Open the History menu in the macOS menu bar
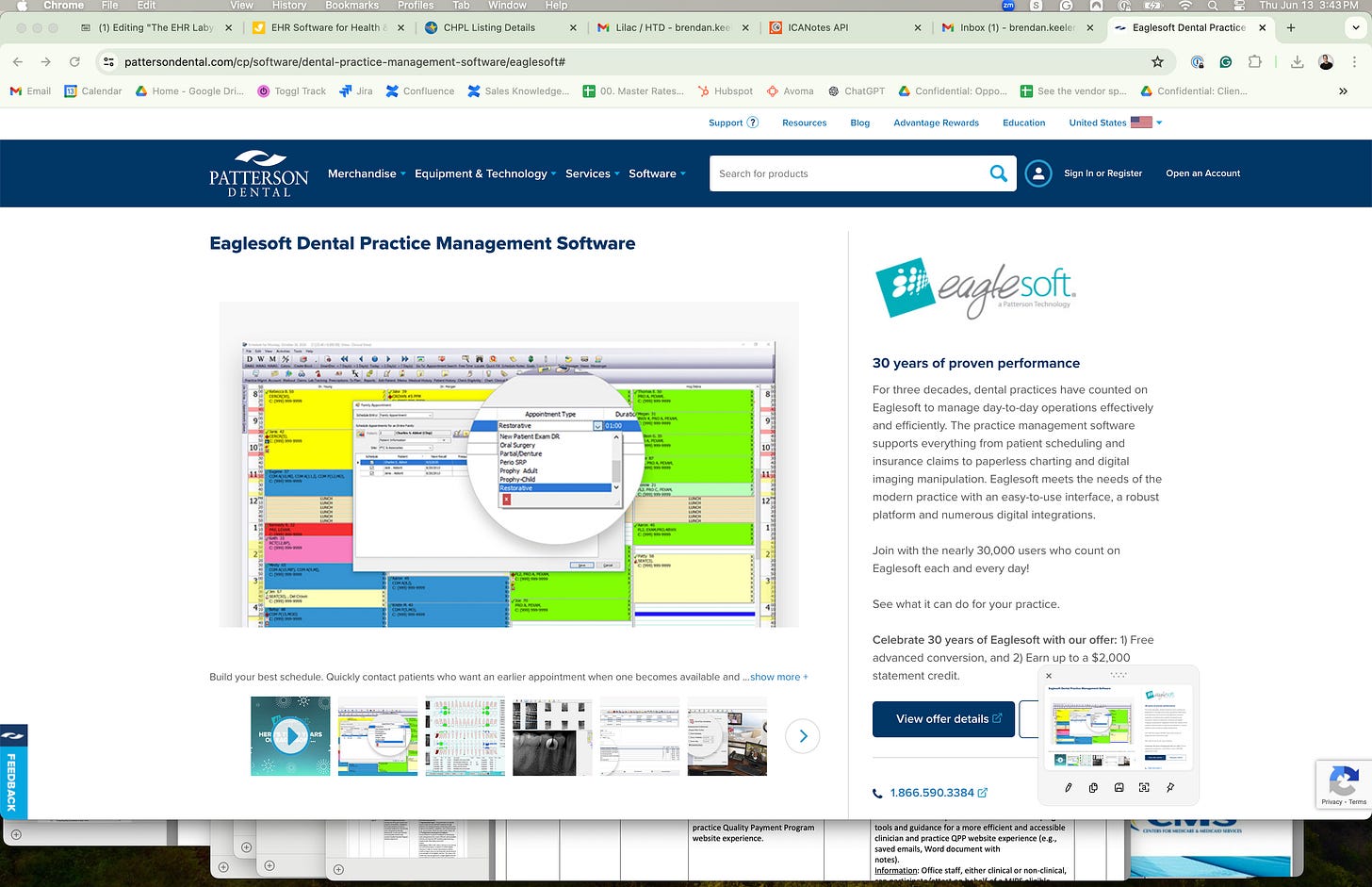Screen dimensions: 1372x887 point(289,5)
